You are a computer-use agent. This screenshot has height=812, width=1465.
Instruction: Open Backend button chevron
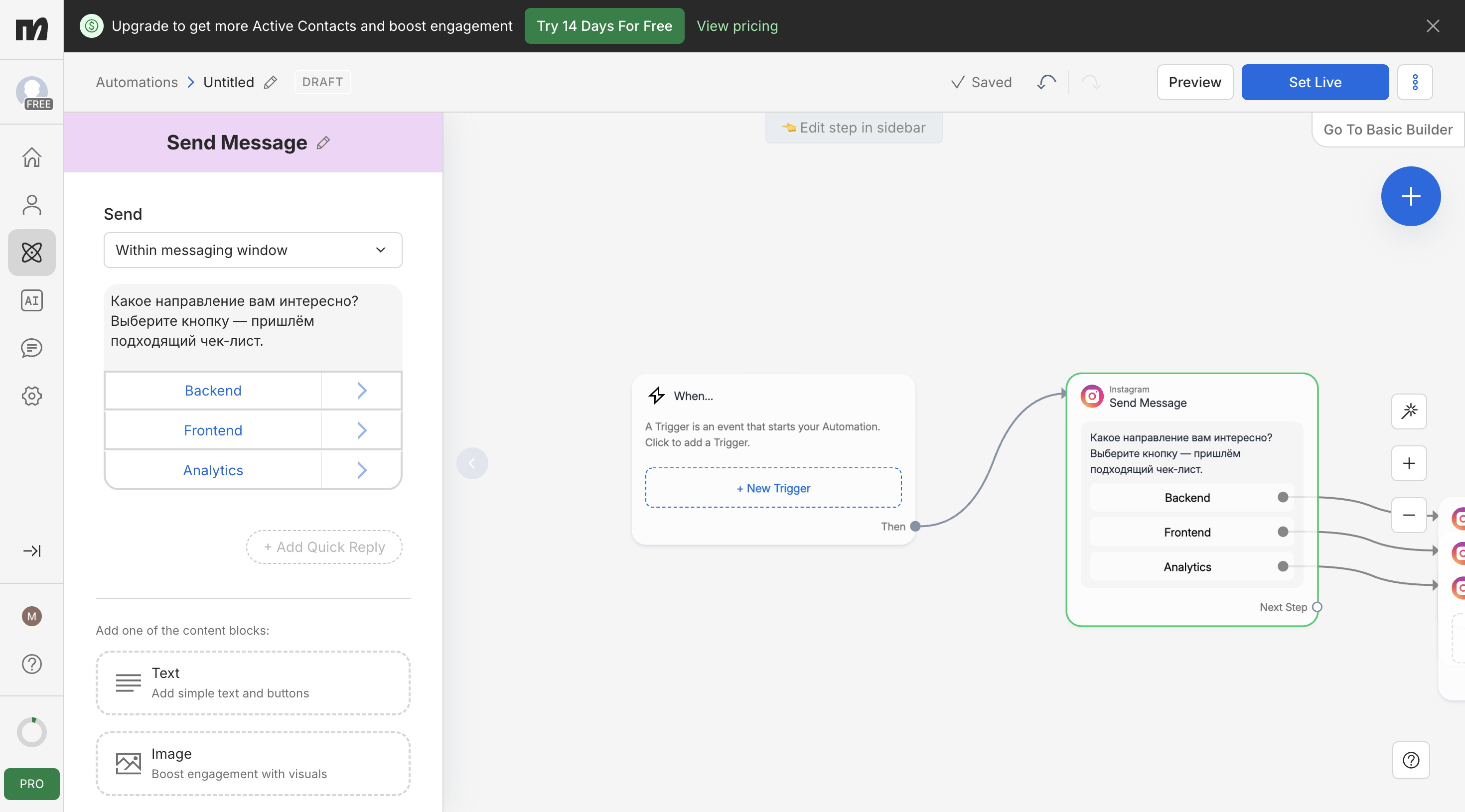tap(362, 391)
